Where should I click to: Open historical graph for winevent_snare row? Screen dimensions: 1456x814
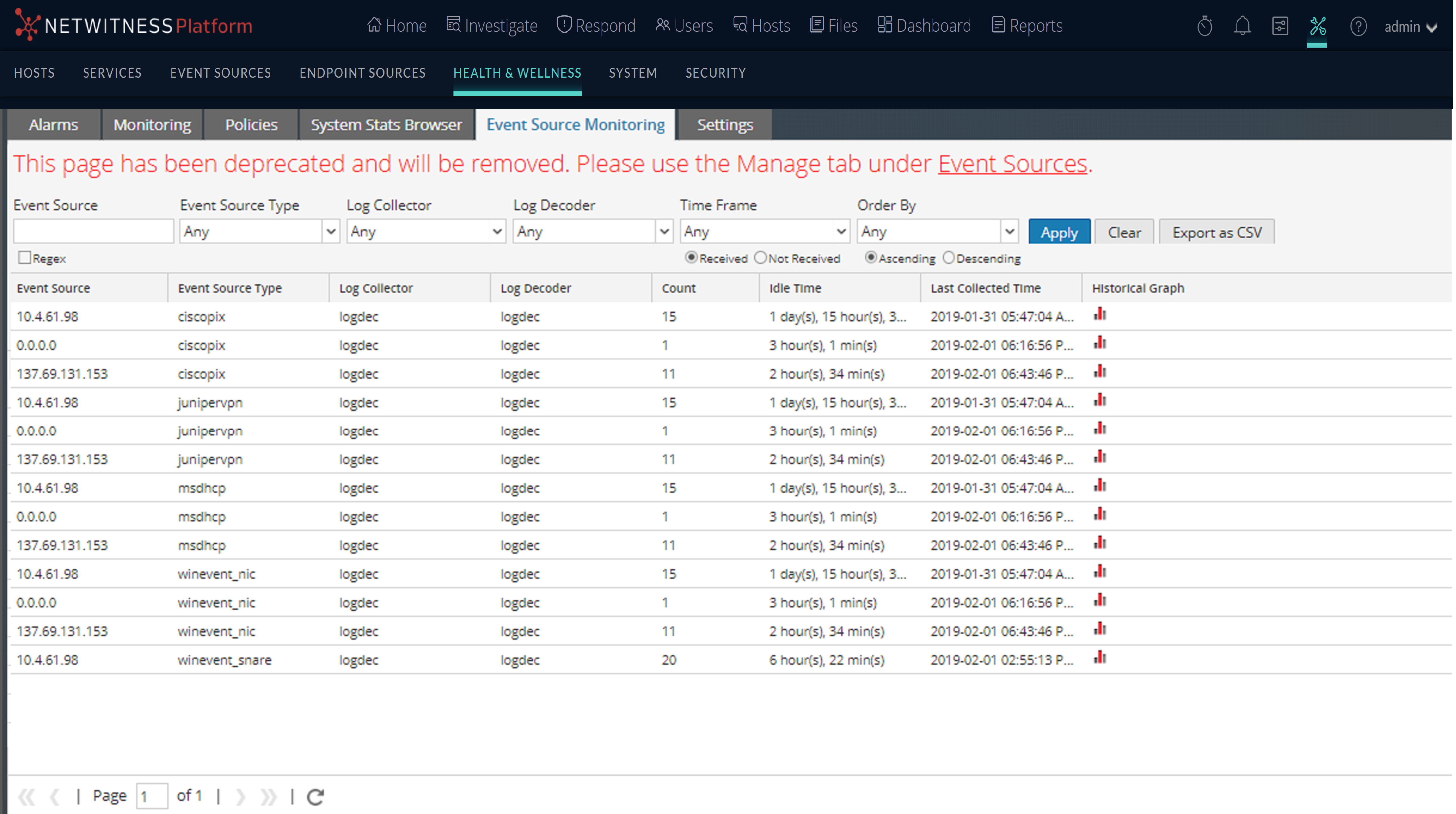coord(1100,658)
